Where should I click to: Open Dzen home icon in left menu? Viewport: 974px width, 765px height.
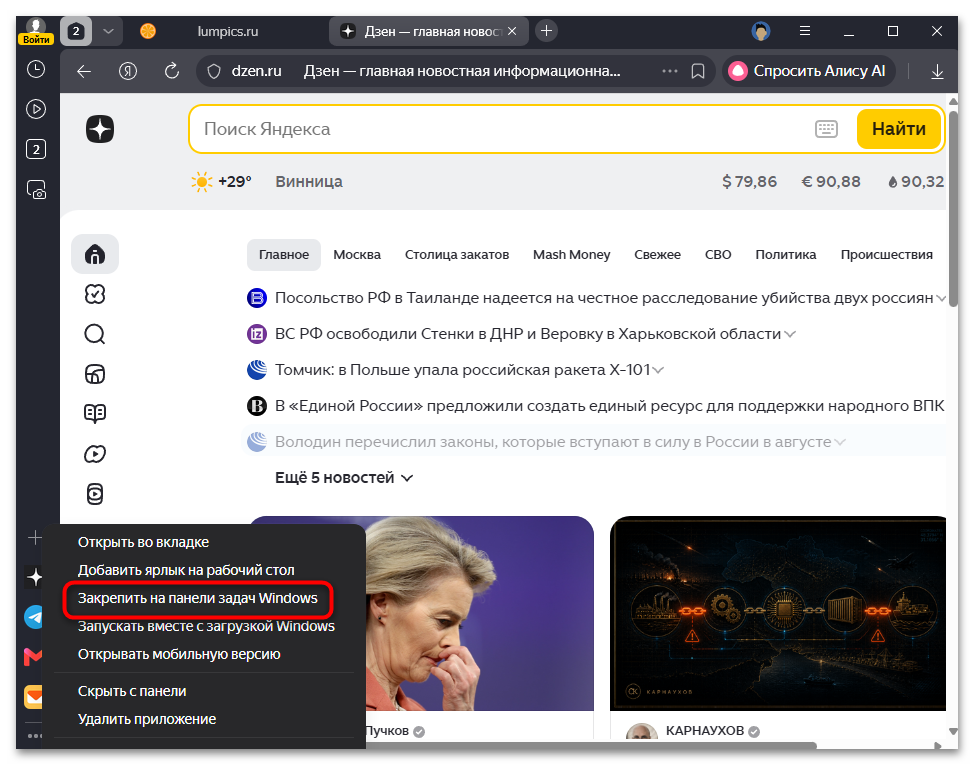click(95, 255)
